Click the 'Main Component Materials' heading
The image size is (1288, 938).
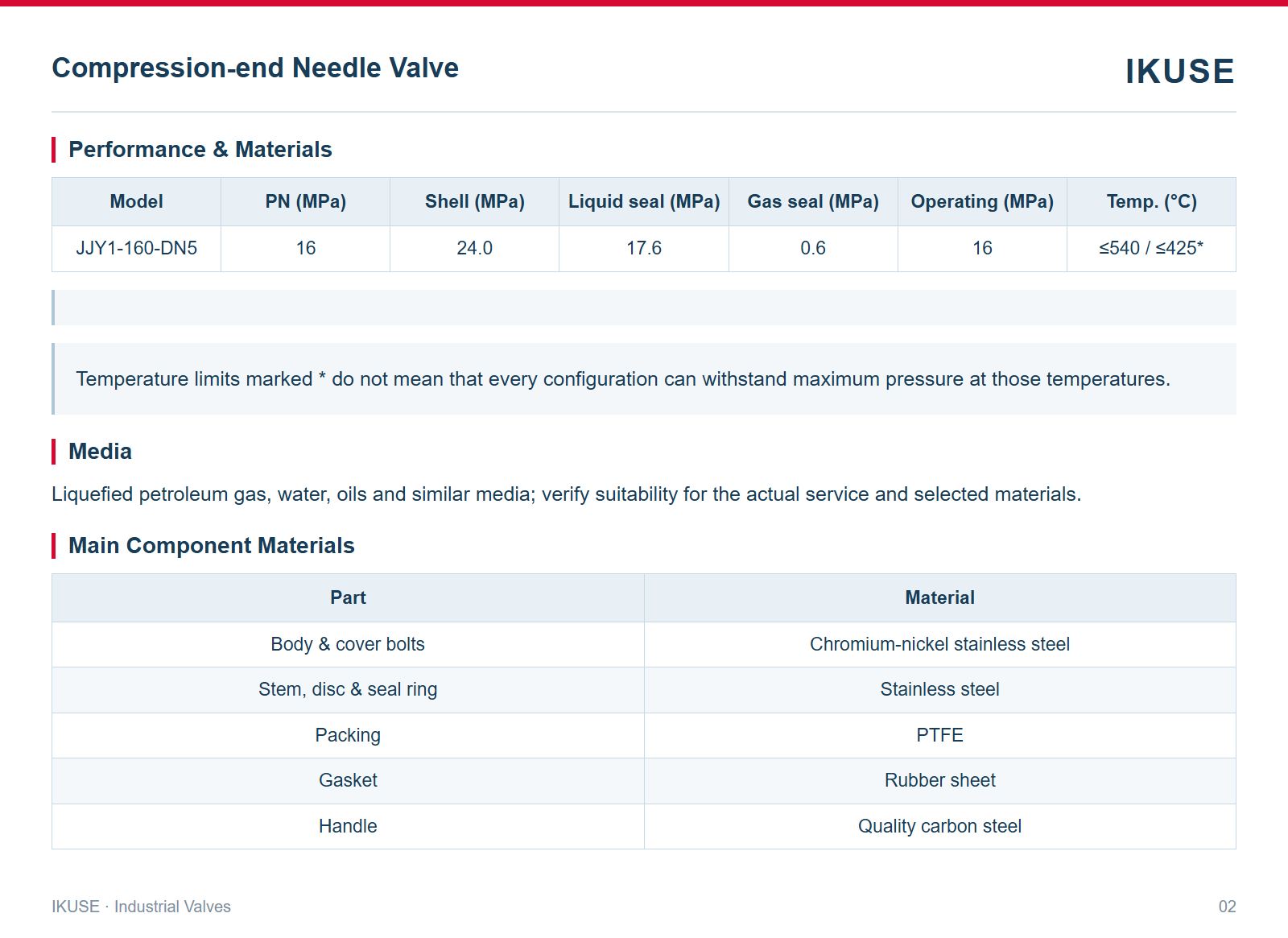211,546
